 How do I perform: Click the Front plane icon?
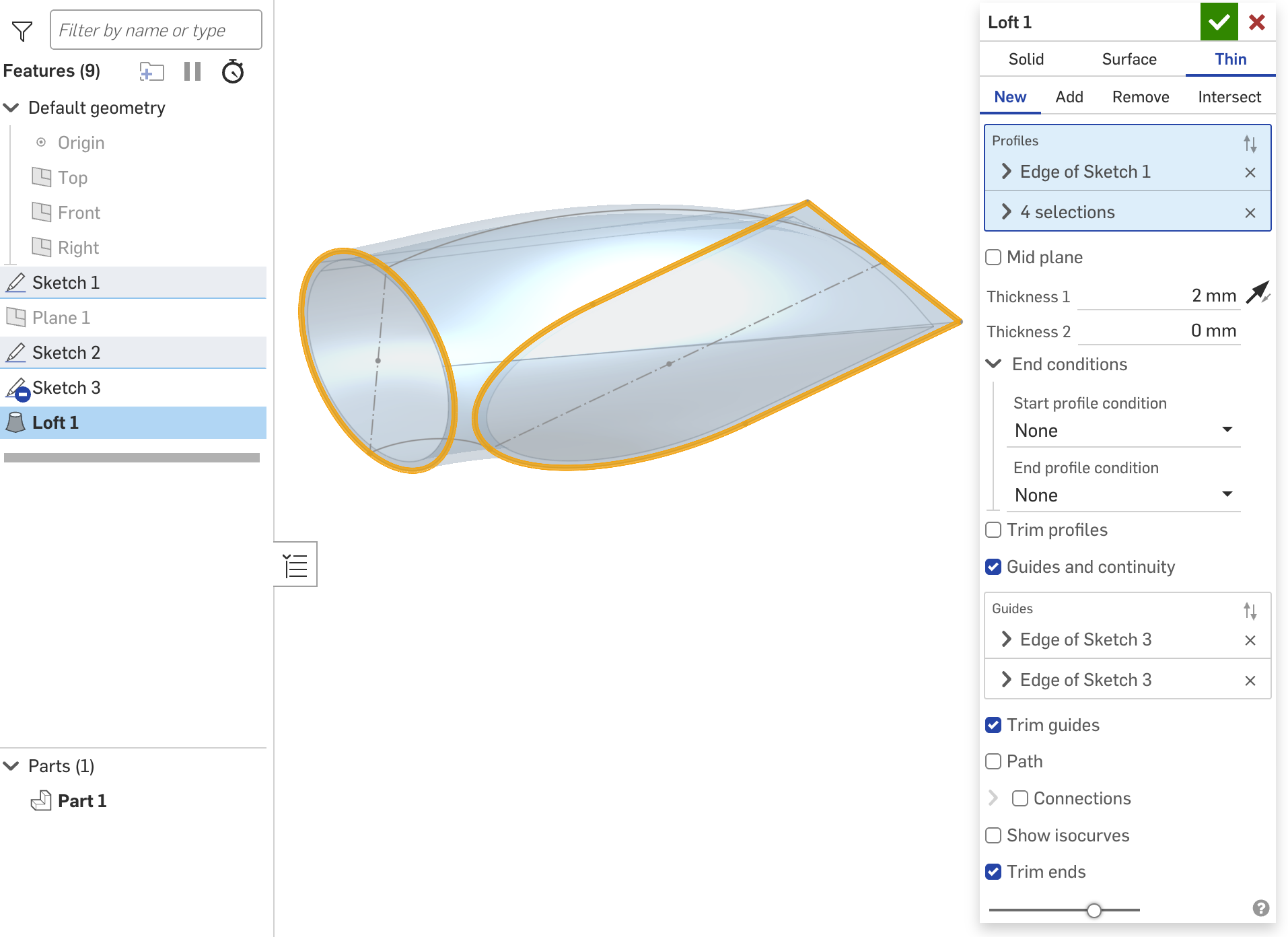tap(42, 212)
